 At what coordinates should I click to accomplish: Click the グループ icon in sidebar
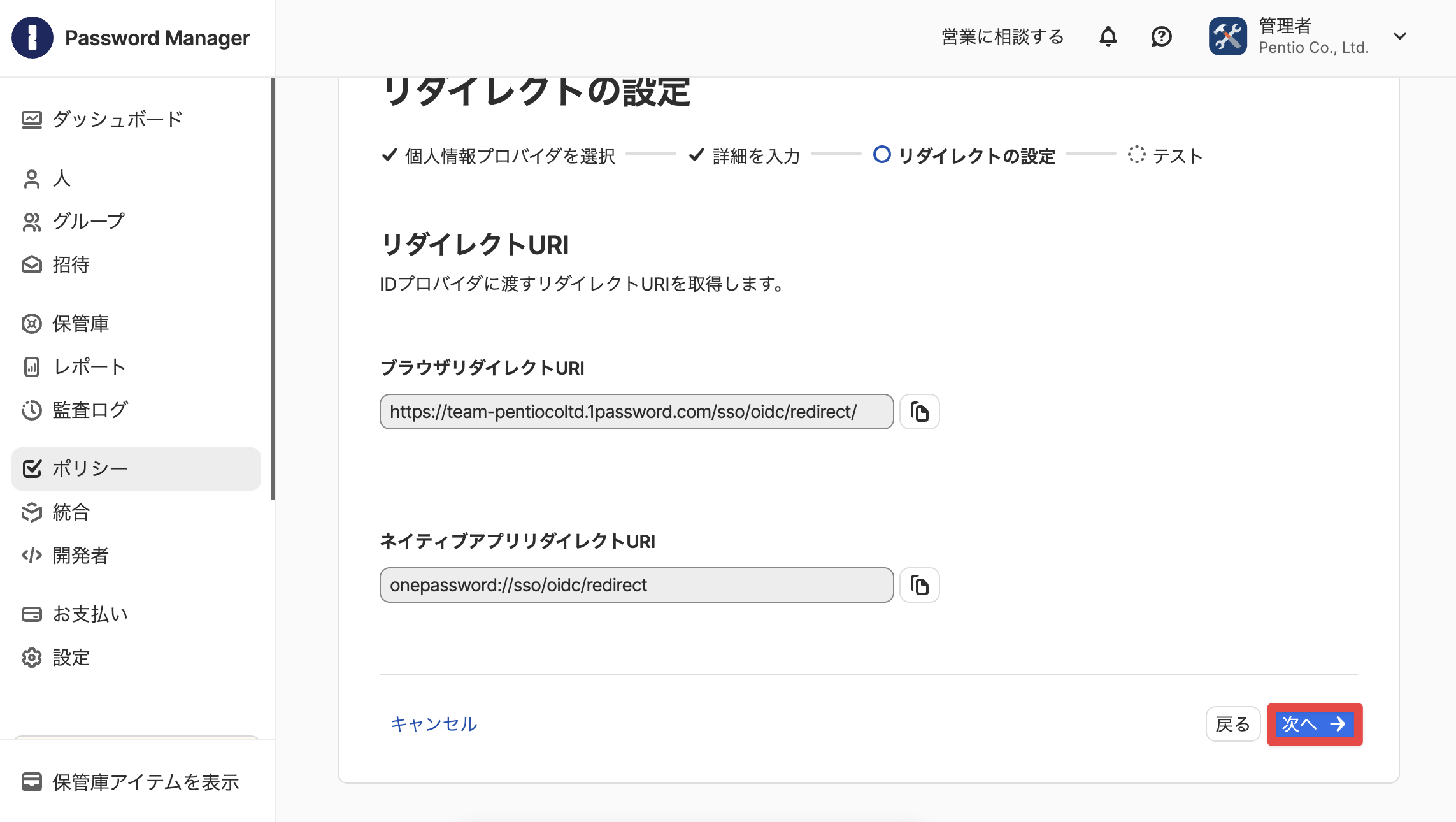pyautogui.click(x=32, y=222)
